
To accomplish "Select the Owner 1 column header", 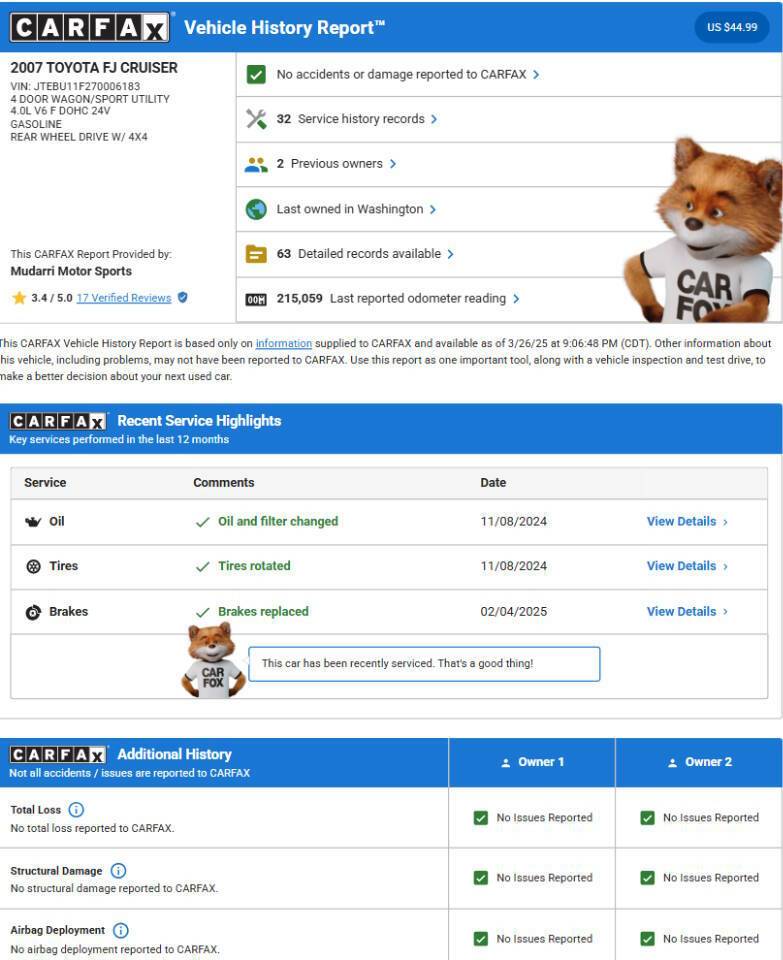I will pyautogui.click(x=532, y=762).
